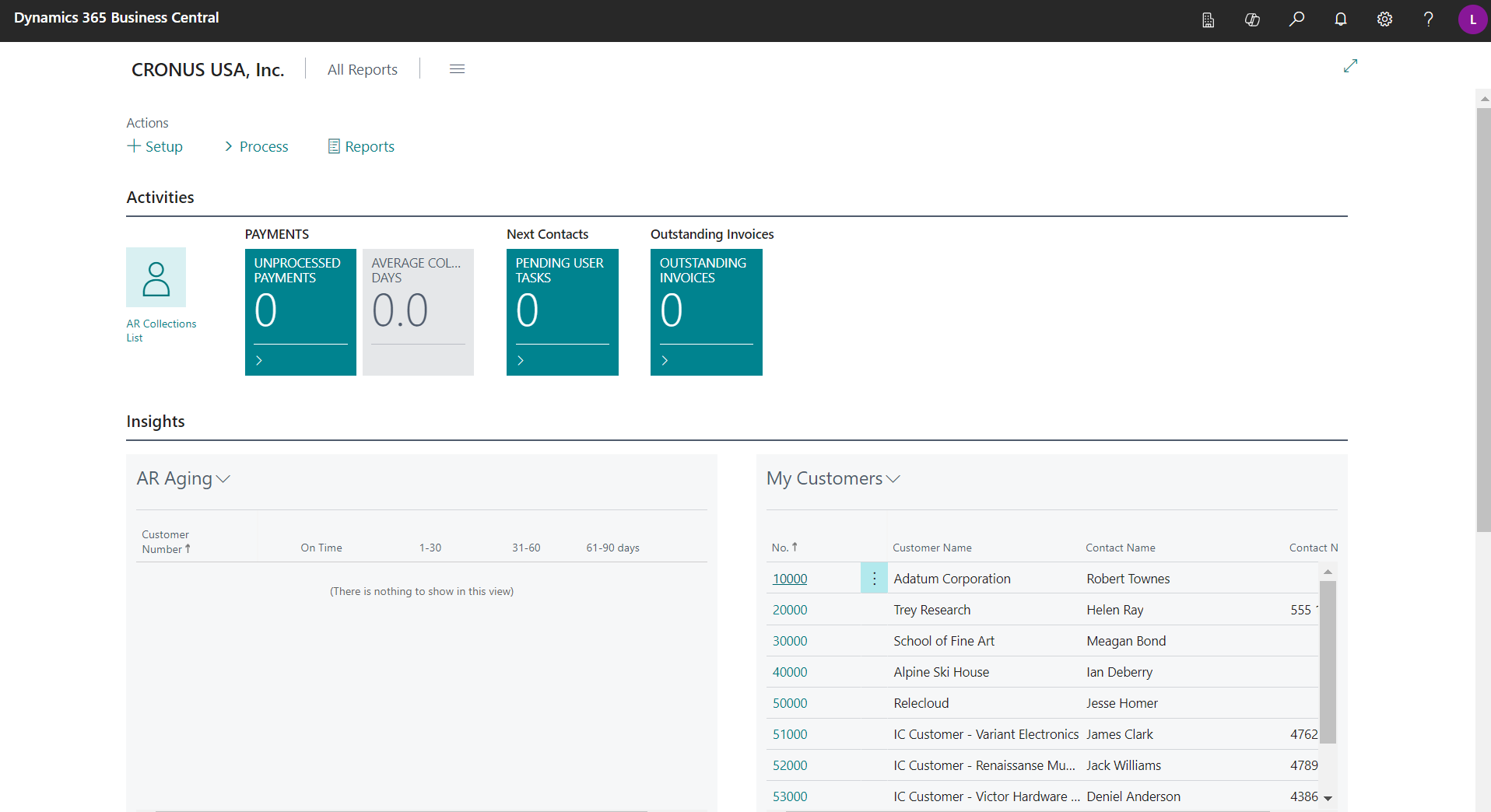Screen dimensions: 1491x812
Task: Click the Unprocessed Payments tile value
Action: click(x=266, y=310)
